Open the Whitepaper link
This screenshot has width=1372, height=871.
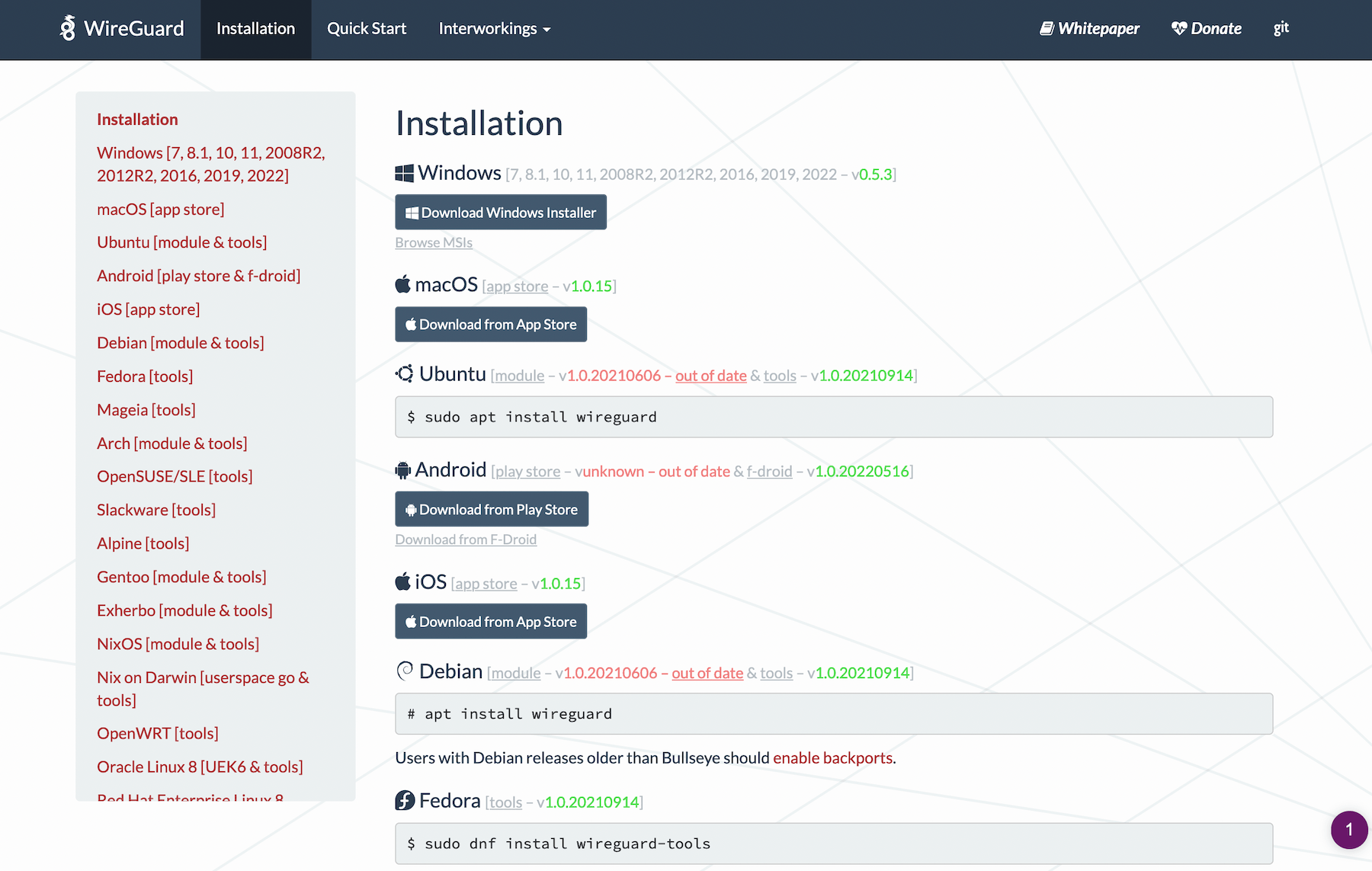[x=1089, y=29]
